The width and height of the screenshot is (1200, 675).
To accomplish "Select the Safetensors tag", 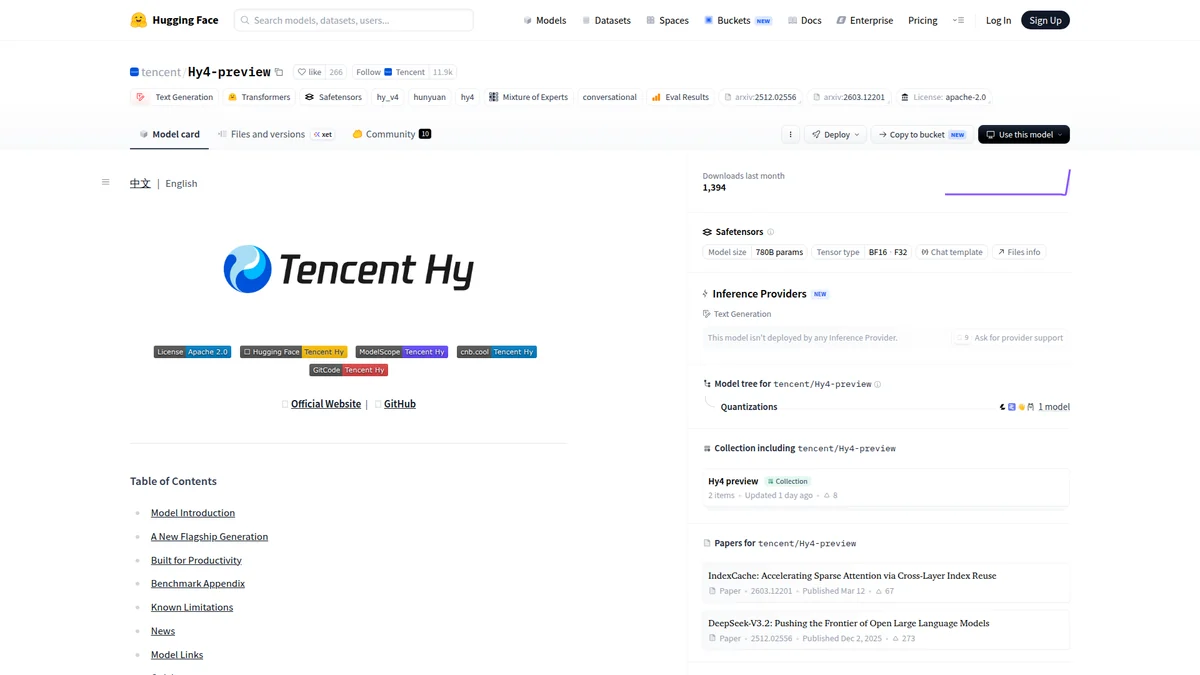I will click(x=333, y=97).
